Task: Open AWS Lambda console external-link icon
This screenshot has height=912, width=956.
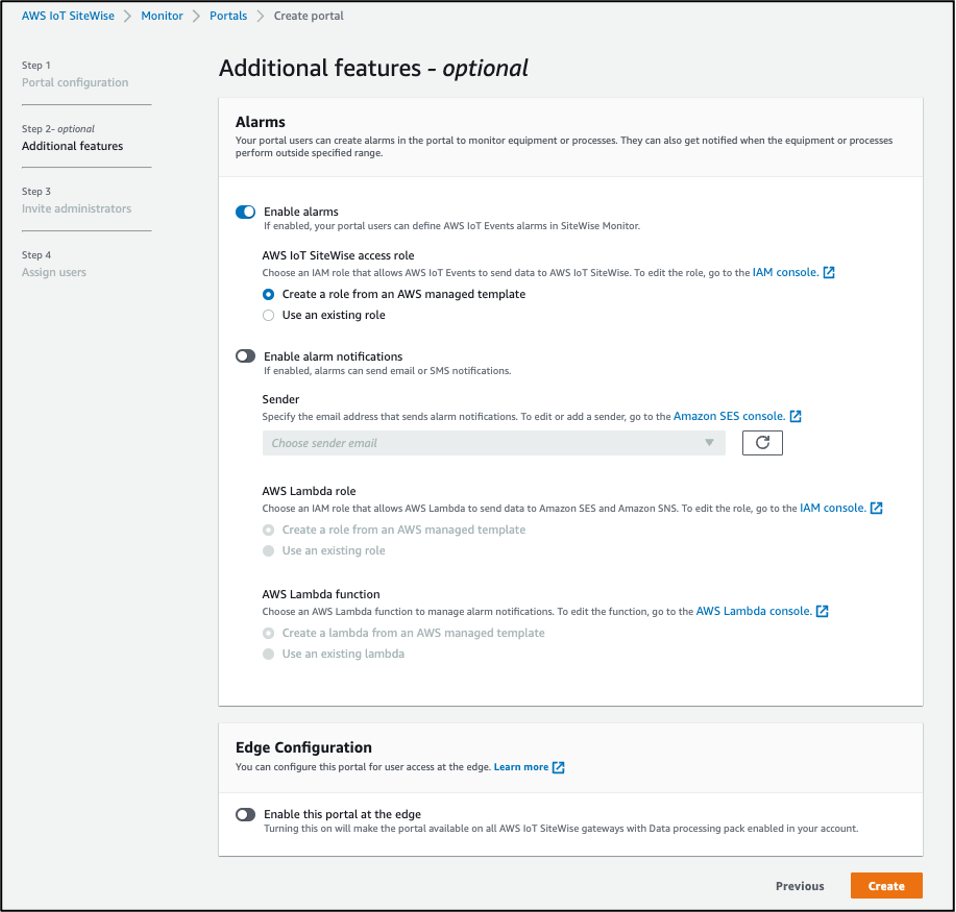Action: coord(821,610)
